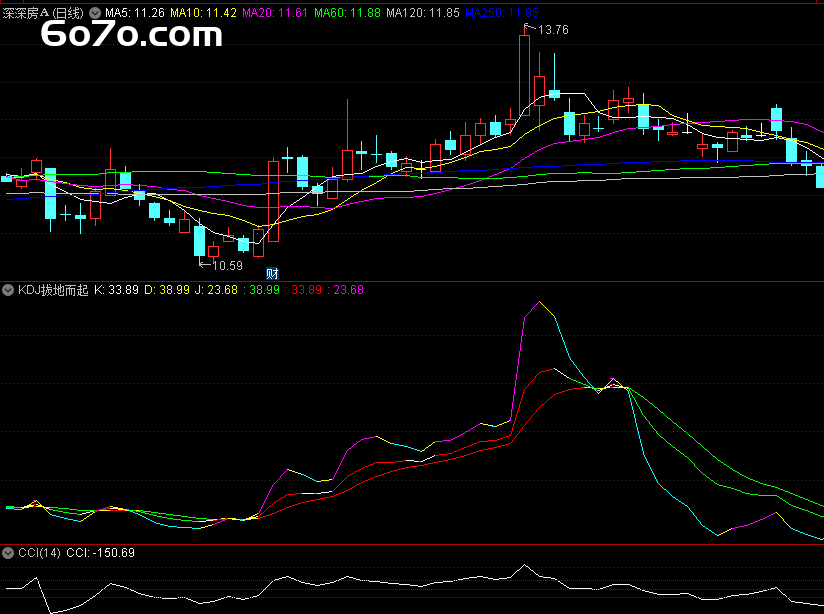
Task: Select the MA120: 11.85 label
Action: pos(423,13)
